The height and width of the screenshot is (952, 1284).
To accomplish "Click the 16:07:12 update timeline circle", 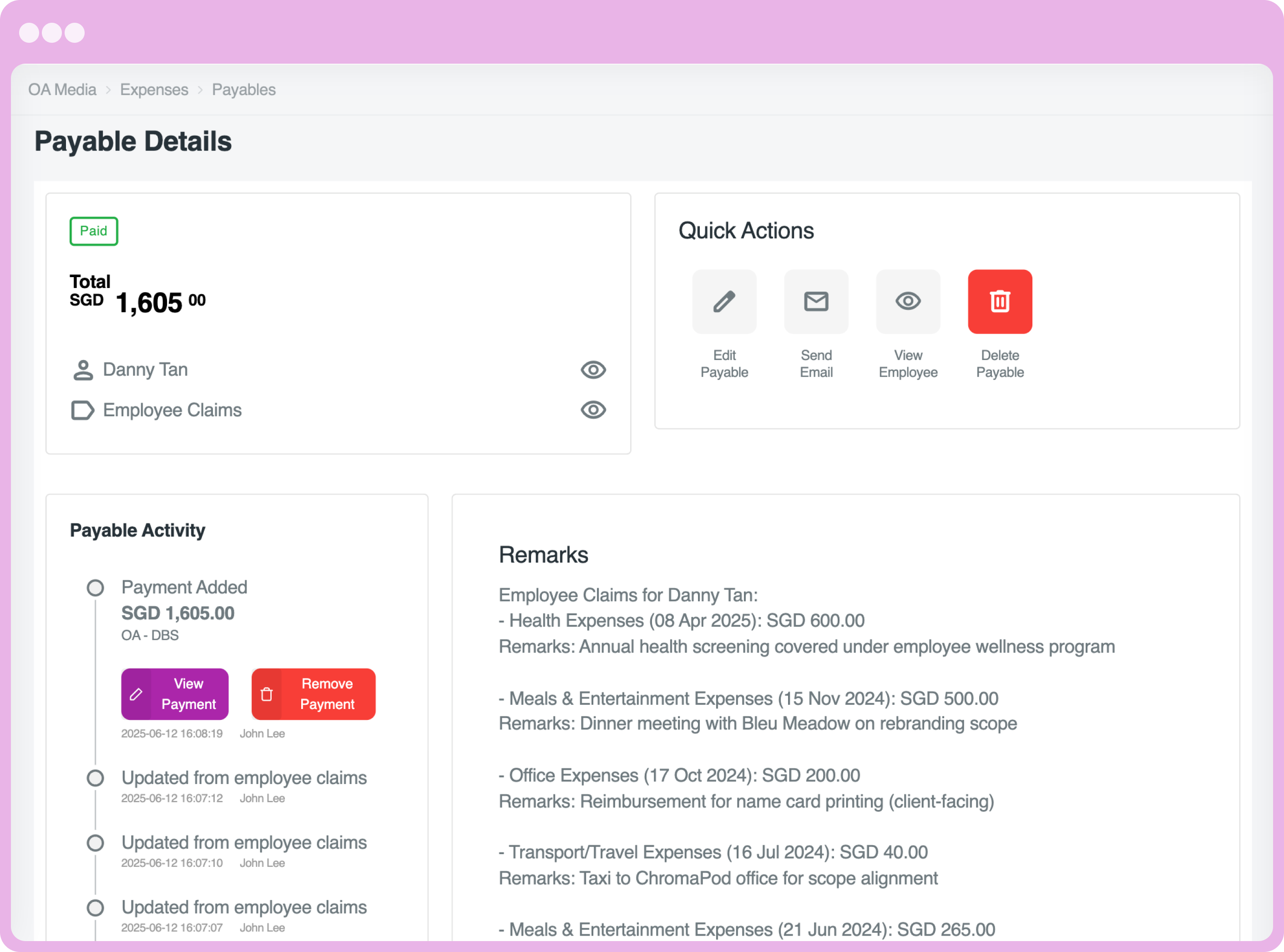I will [95, 778].
